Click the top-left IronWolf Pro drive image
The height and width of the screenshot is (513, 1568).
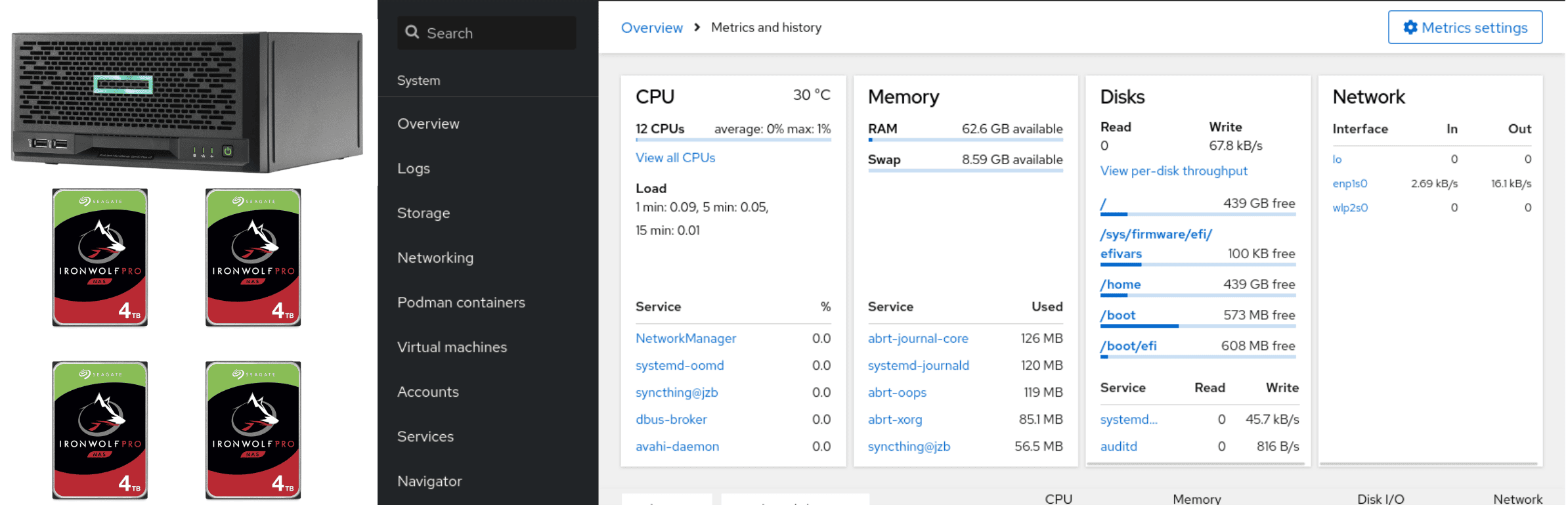100,257
